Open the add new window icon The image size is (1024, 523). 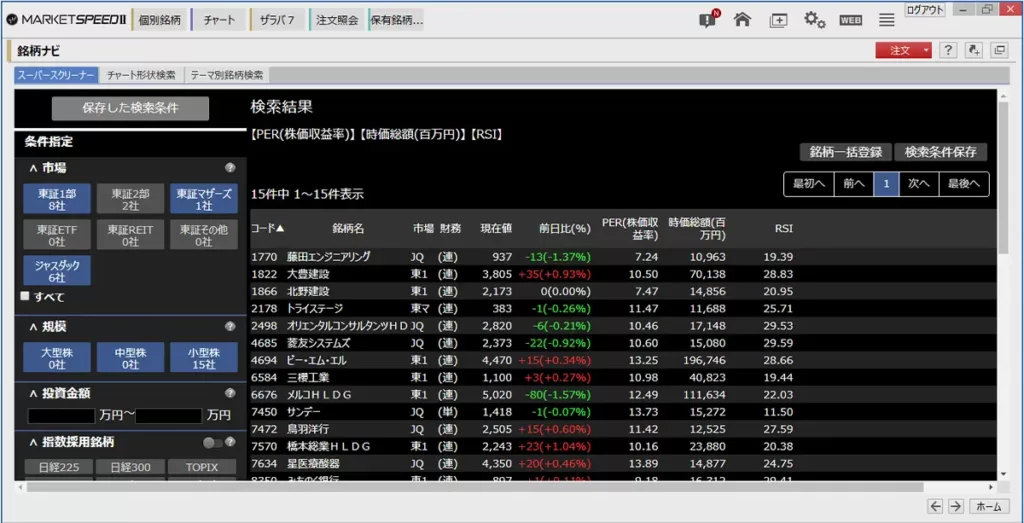tap(778, 20)
